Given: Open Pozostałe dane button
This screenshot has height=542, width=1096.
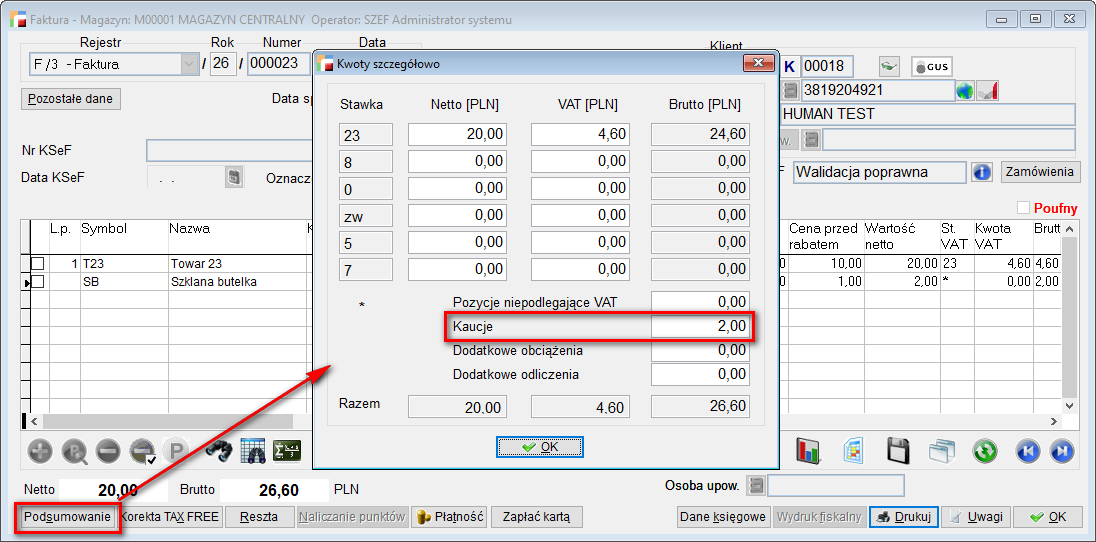Looking at the screenshot, I should click(x=71, y=99).
